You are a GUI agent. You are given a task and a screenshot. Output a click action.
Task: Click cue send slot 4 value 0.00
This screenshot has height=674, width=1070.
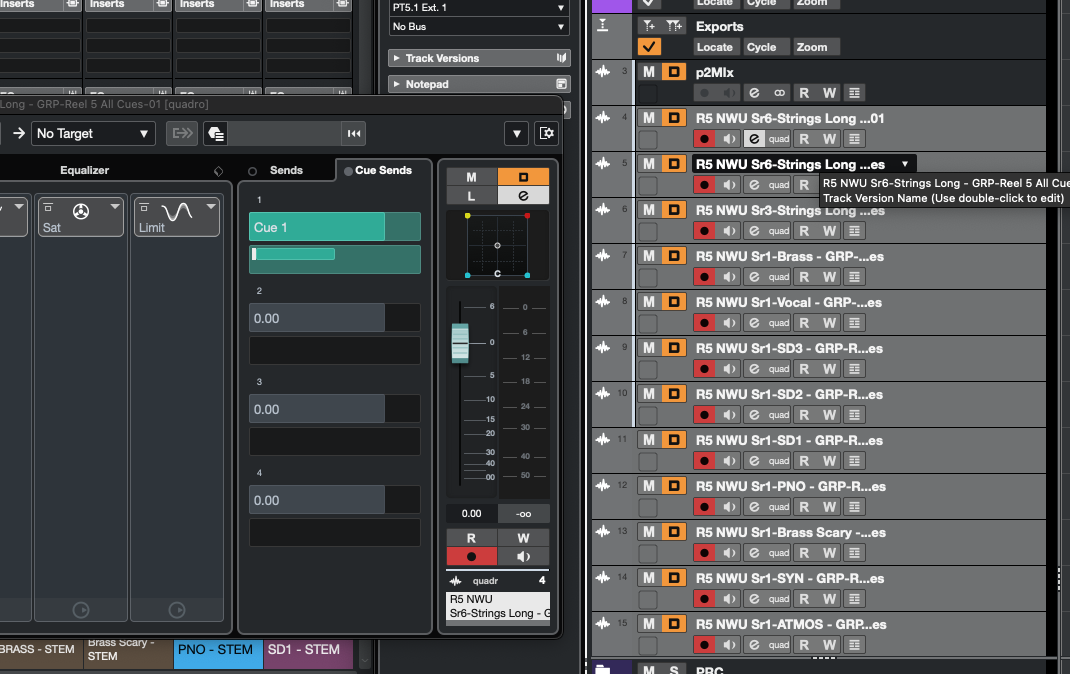click(x=334, y=500)
